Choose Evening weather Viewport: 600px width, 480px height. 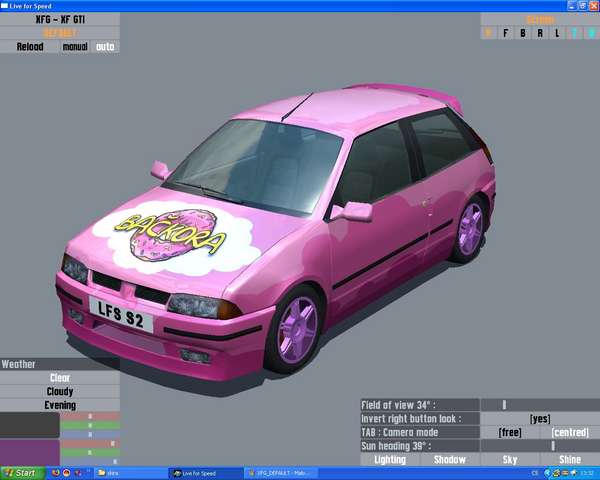(x=60, y=405)
